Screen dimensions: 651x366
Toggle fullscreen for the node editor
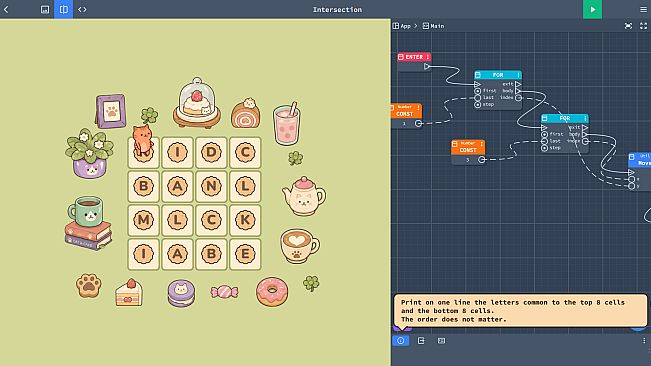(x=643, y=26)
